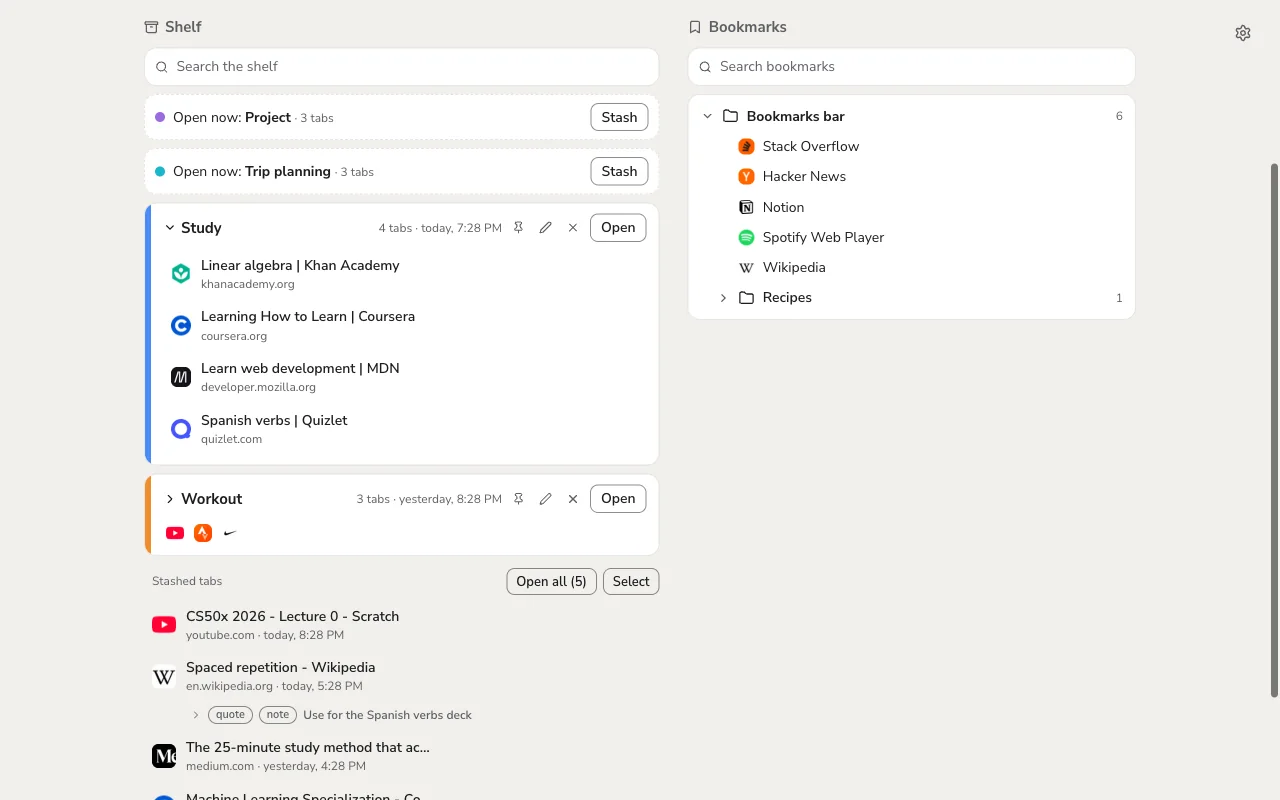Click the YouTube icon beside CS50x stashed tab
The image size is (1280, 800).
164,625
